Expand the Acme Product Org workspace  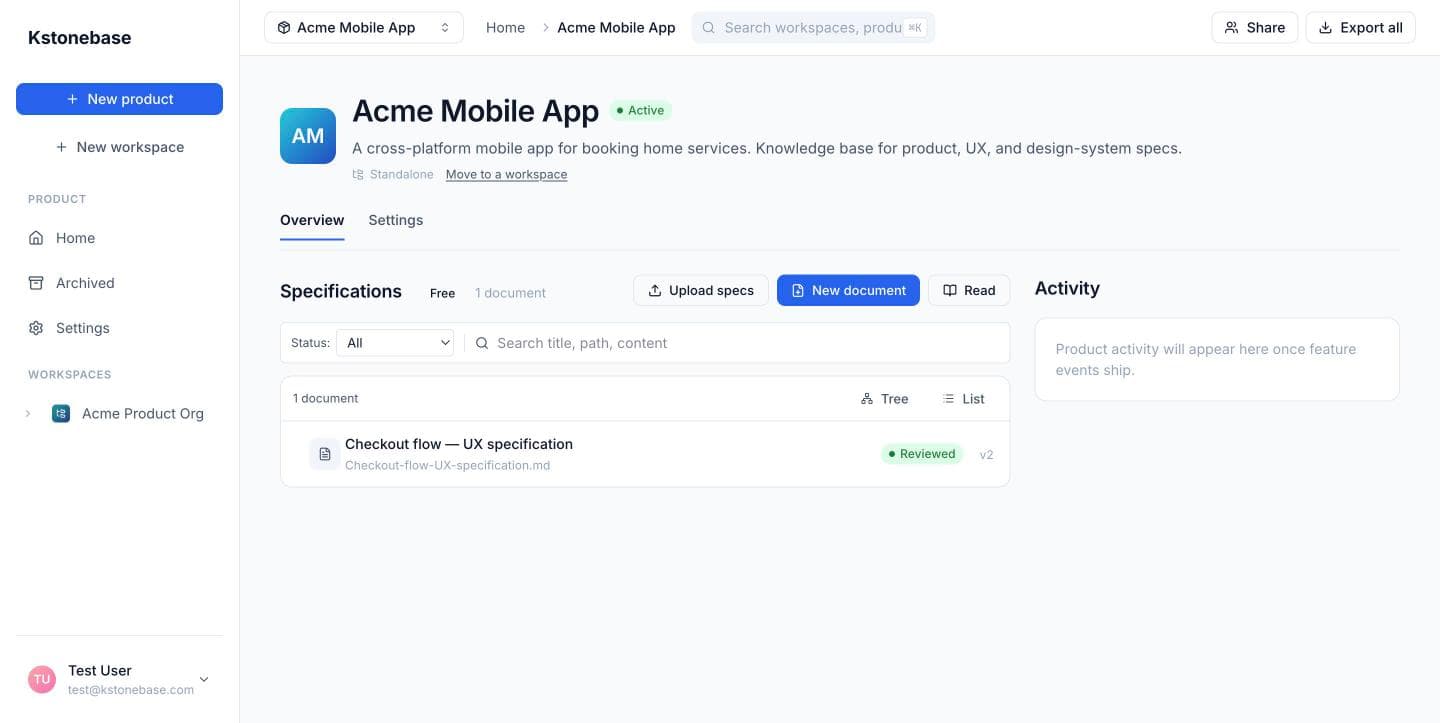[x=28, y=413]
